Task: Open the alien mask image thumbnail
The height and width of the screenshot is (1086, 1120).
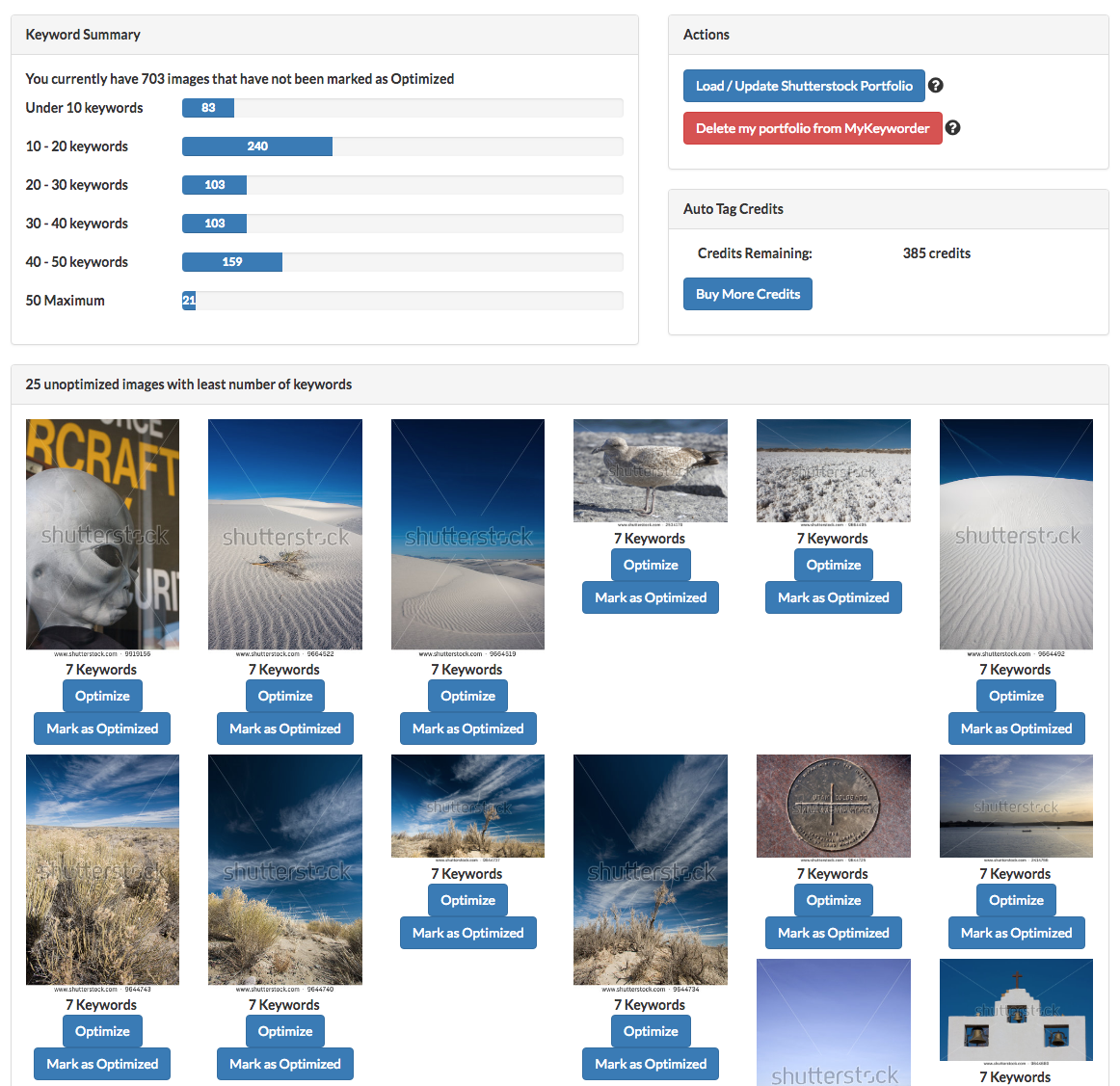Action: 102,534
